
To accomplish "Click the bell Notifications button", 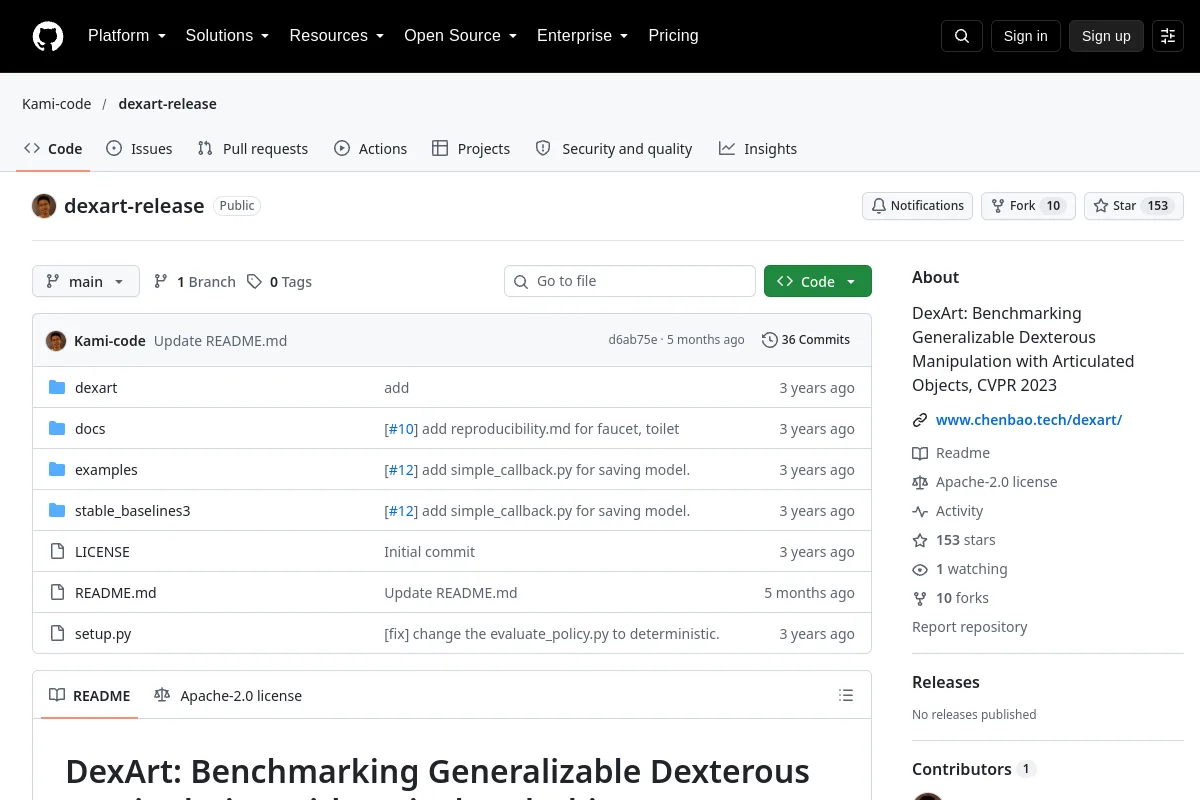I will (917, 206).
